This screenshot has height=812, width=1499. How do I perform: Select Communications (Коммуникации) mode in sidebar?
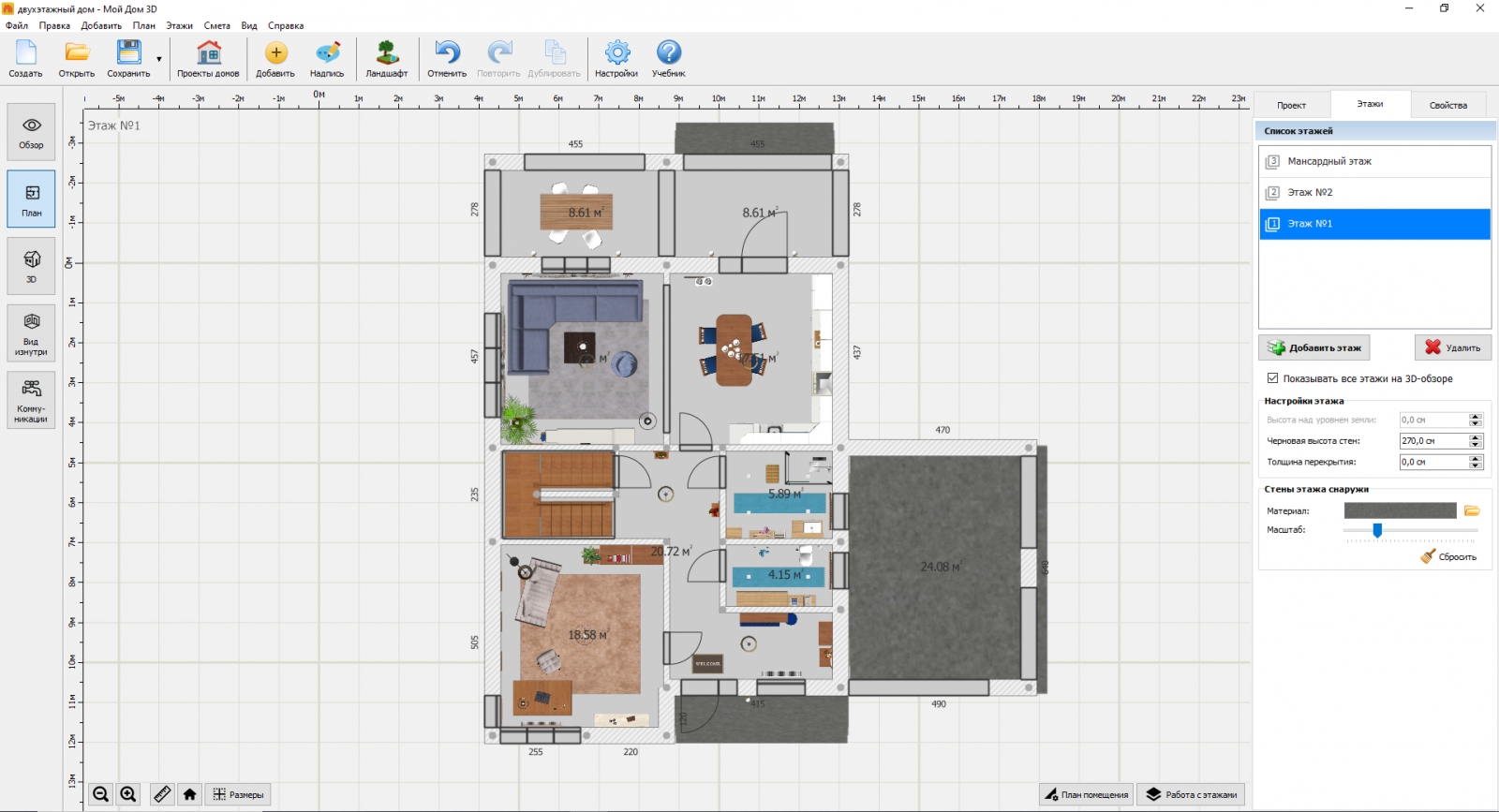pyautogui.click(x=32, y=400)
